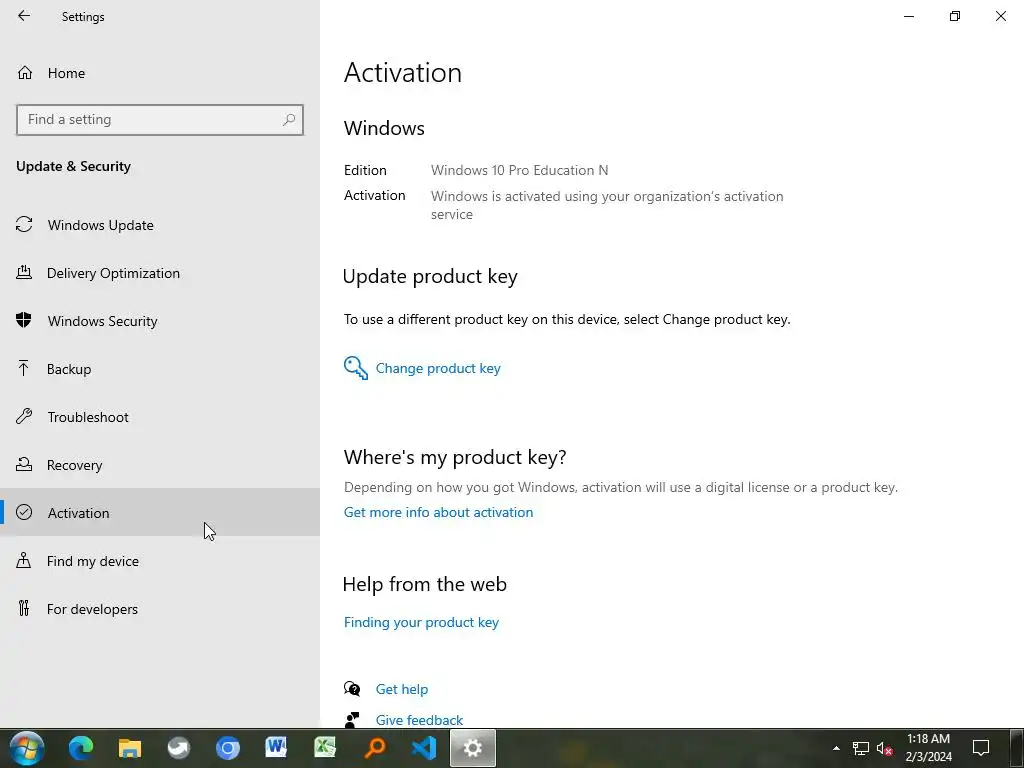The width and height of the screenshot is (1024, 768).
Task: Open the Home settings page
Action: pyautogui.click(x=160, y=73)
